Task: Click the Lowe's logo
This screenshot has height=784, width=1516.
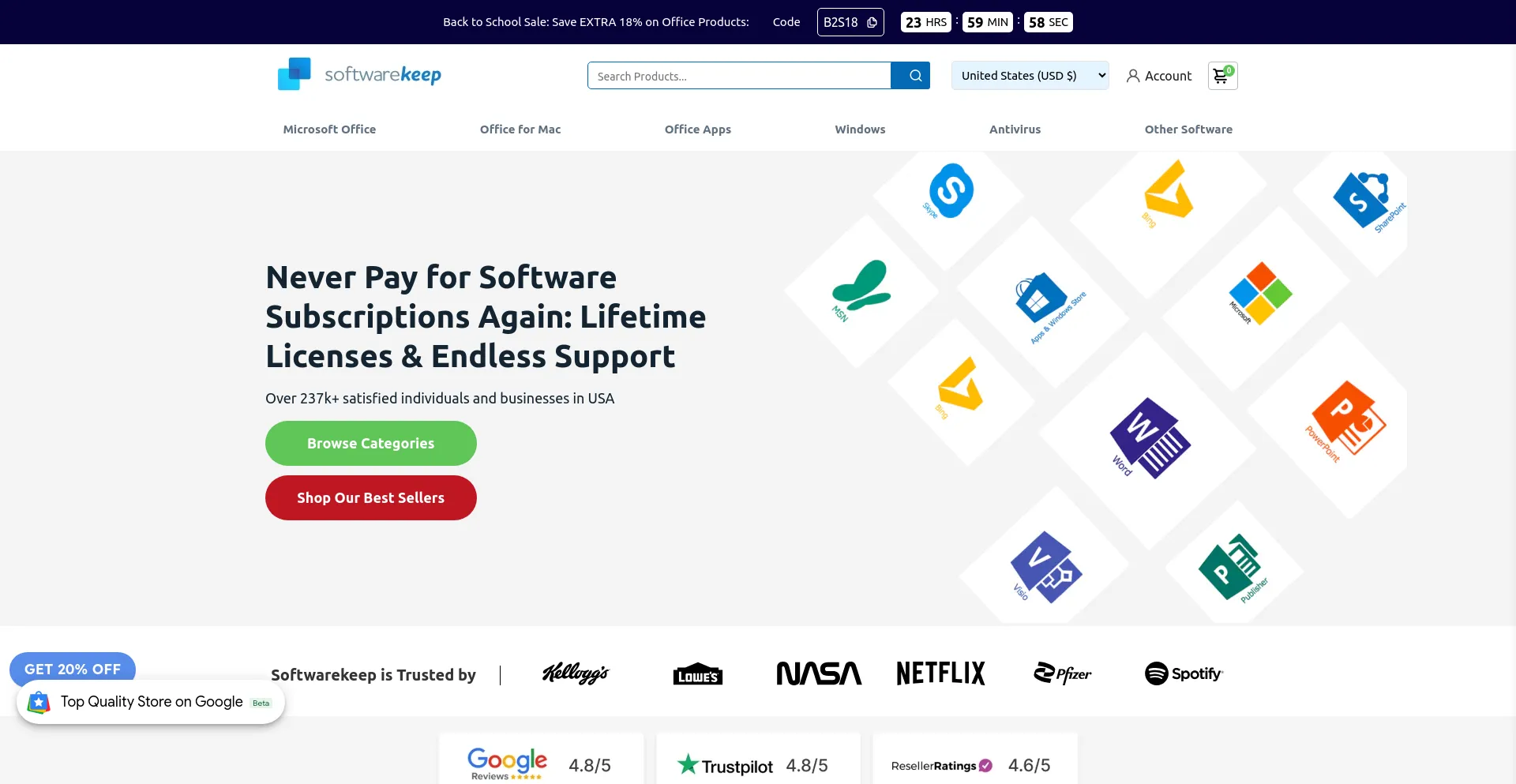Action: click(x=698, y=673)
